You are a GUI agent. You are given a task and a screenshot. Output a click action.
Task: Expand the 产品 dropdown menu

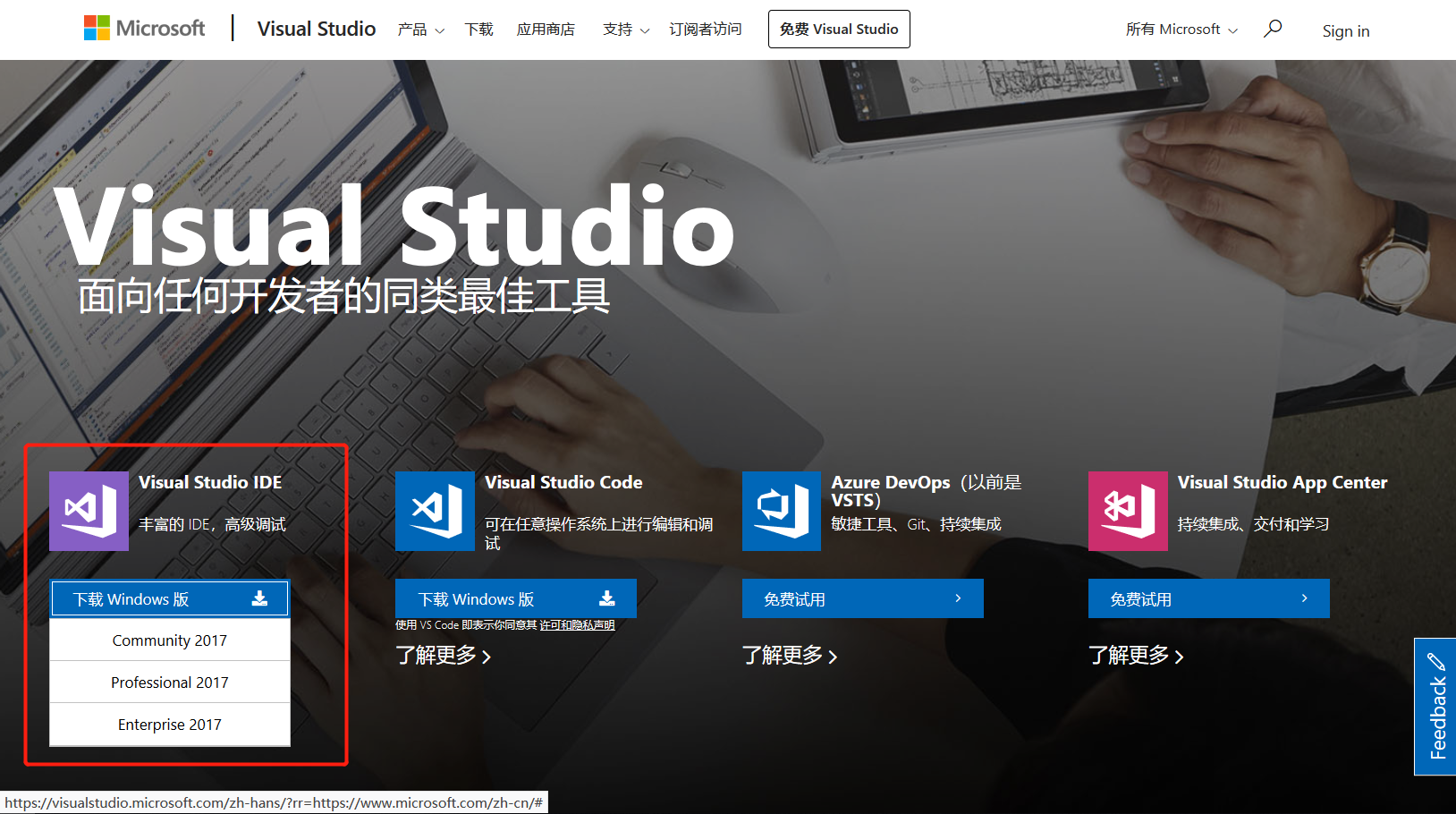coord(421,30)
